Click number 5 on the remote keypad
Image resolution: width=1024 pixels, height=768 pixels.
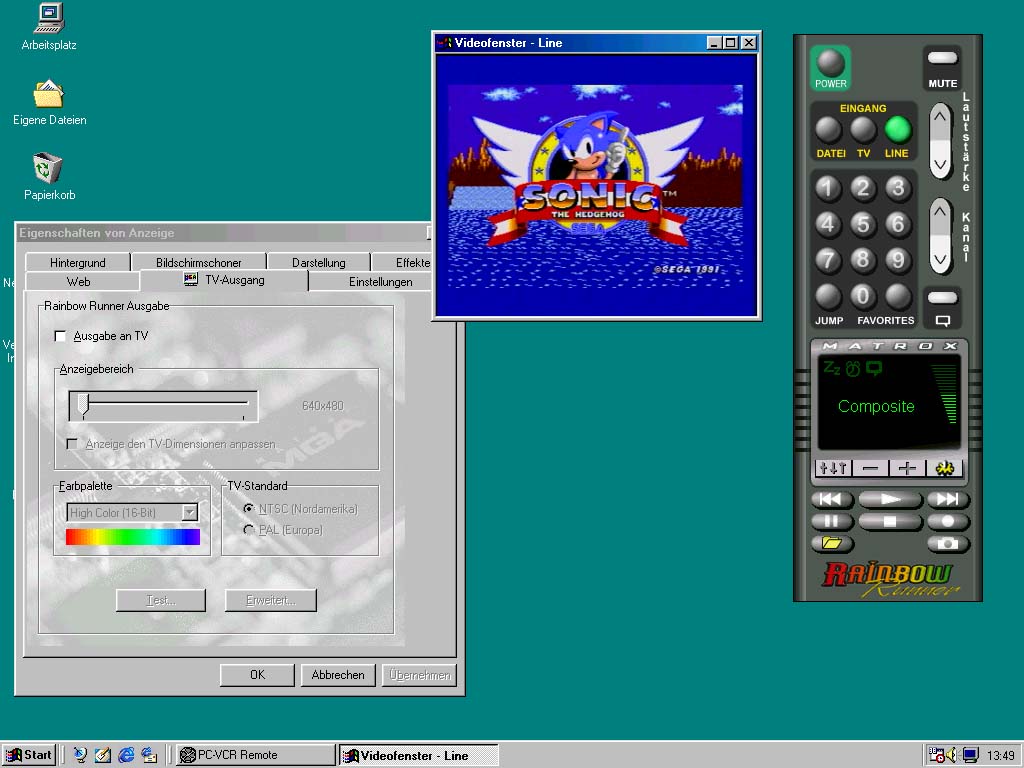tap(863, 224)
